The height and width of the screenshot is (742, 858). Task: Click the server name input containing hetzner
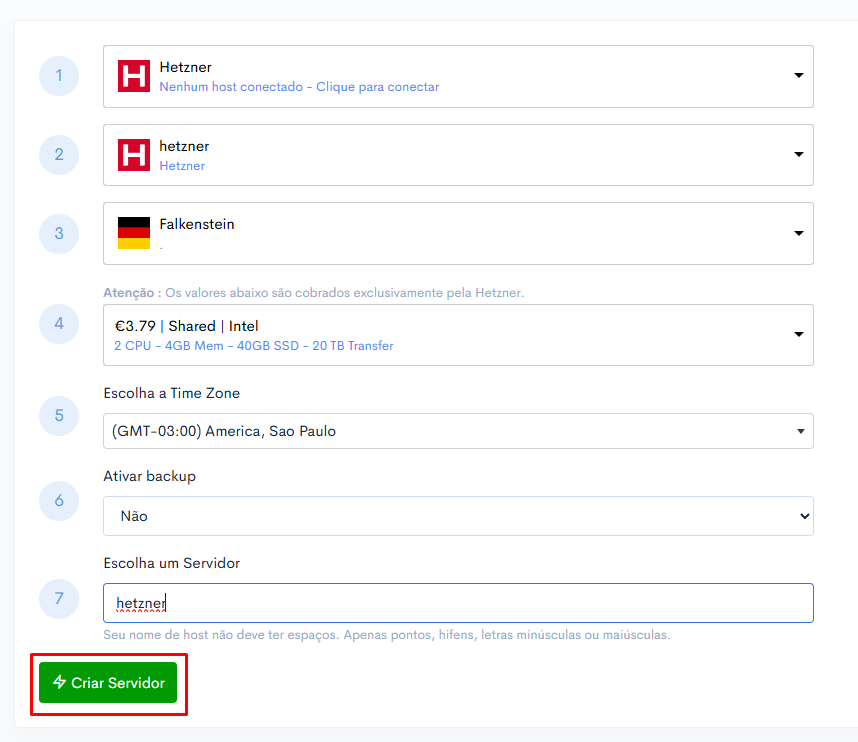pyautogui.click(x=458, y=603)
